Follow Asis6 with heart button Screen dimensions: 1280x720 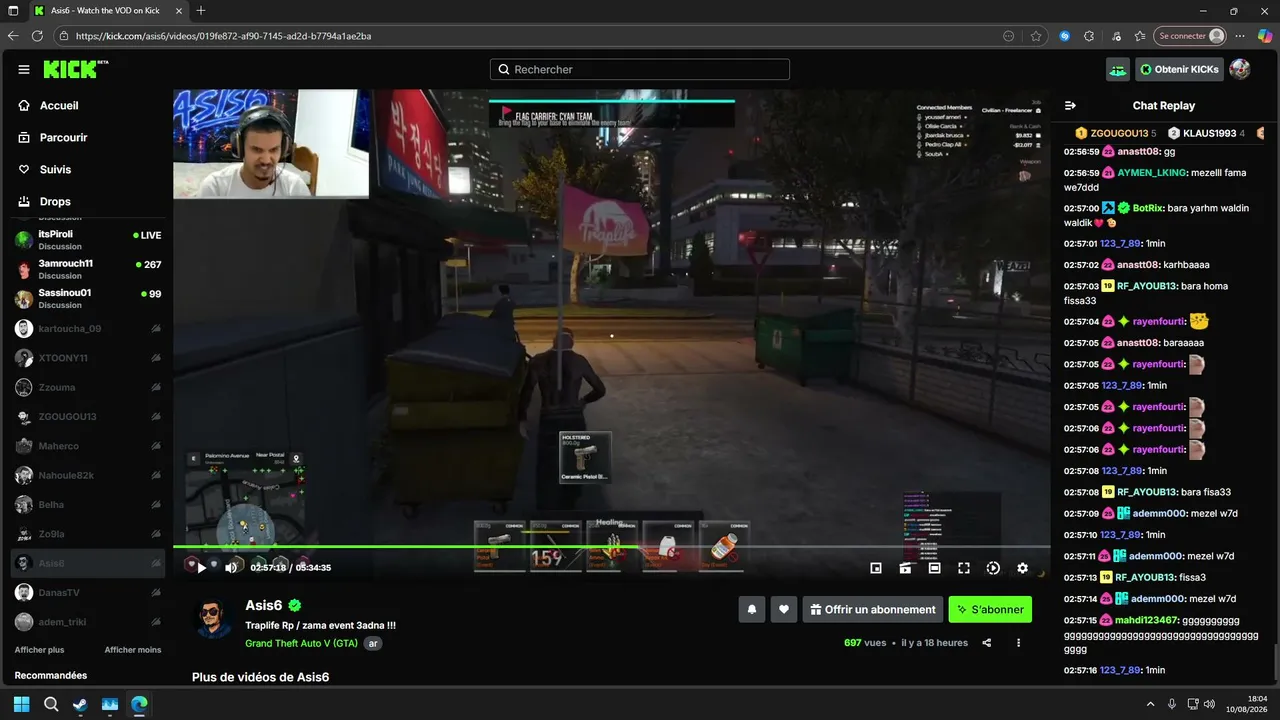tap(784, 609)
